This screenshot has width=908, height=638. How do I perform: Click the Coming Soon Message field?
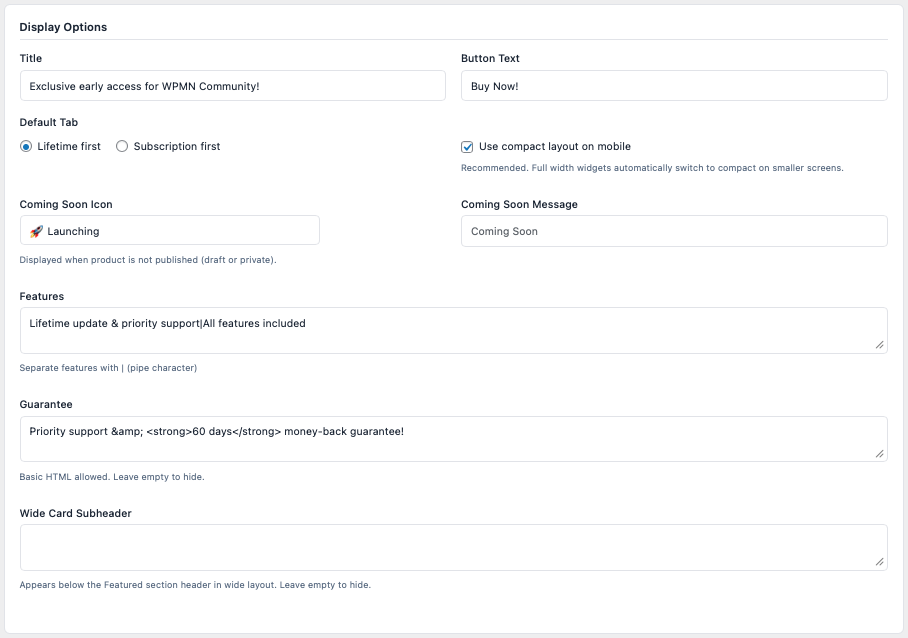[674, 231]
